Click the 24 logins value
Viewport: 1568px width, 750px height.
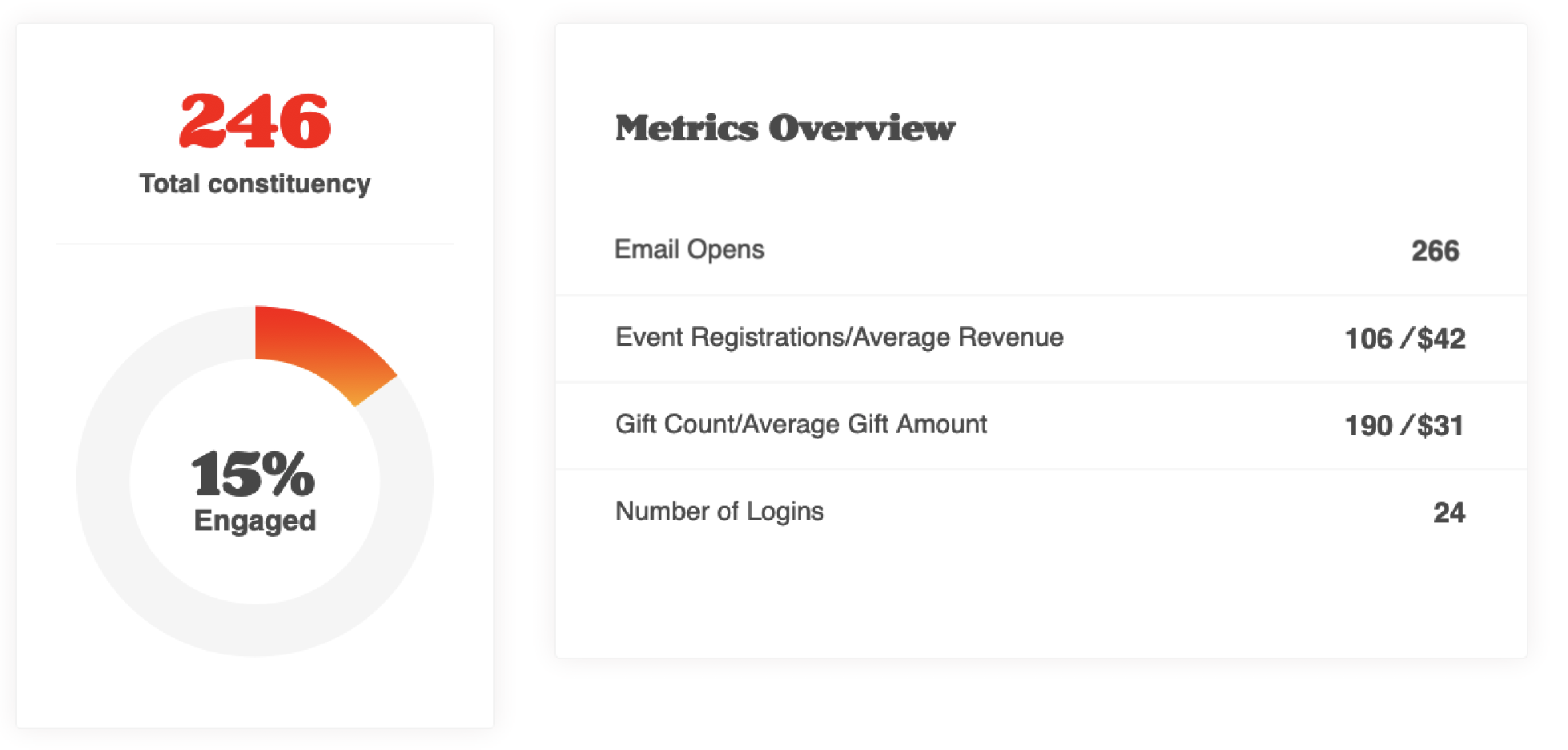pyautogui.click(x=1449, y=513)
